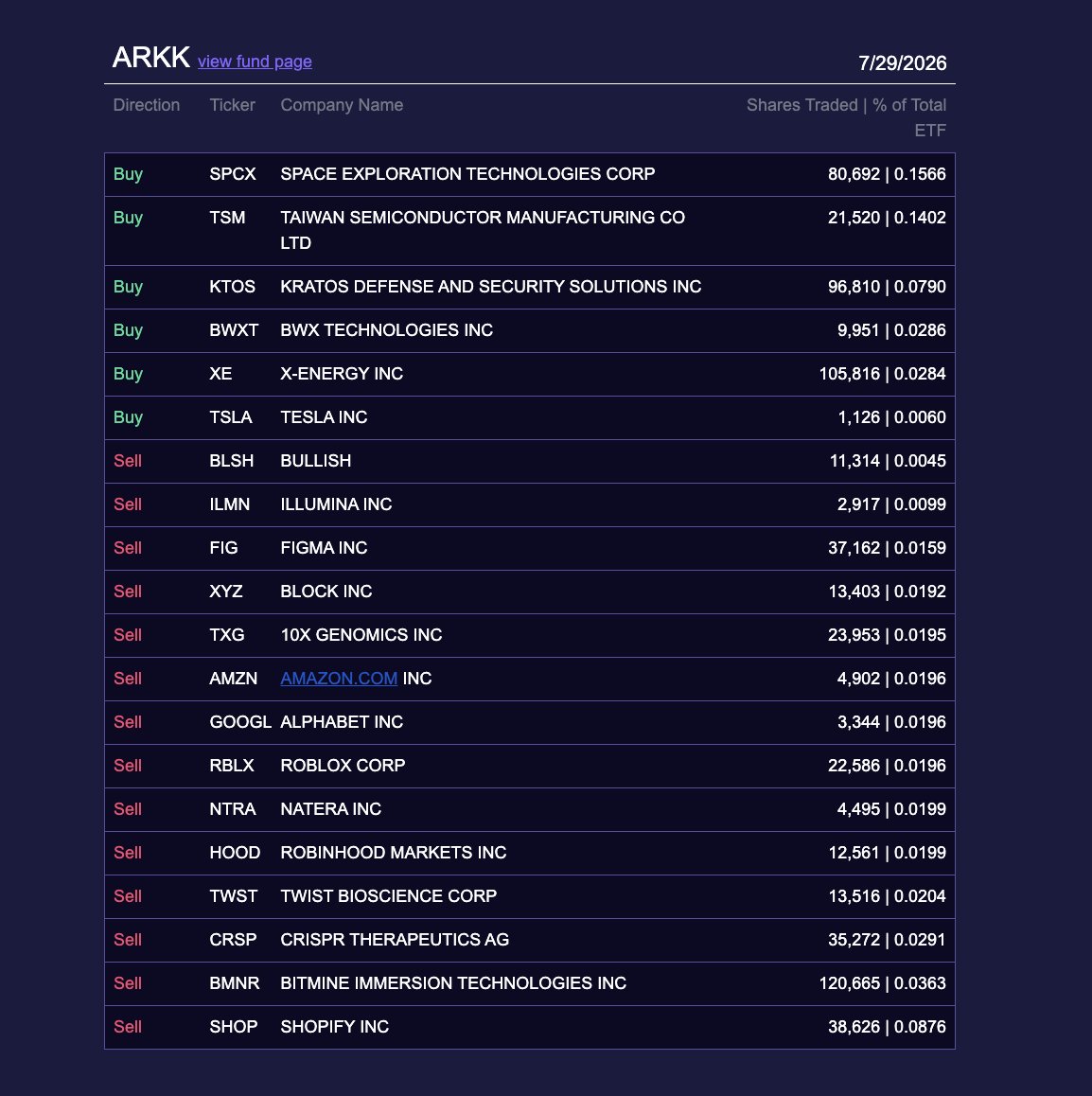Select BLOCK INC company name
The image size is (1092, 1096).
point(326,592)
